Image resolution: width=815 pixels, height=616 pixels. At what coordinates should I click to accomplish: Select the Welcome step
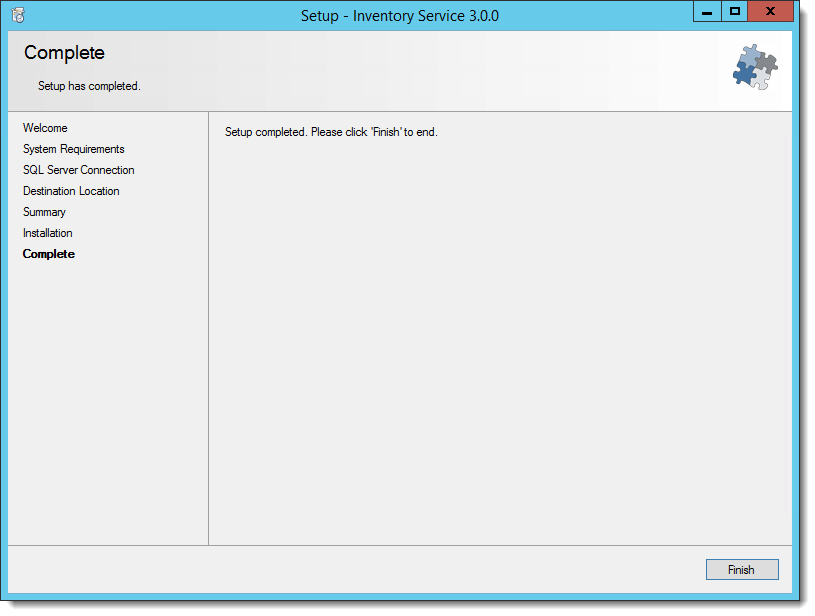pos(45,128)
